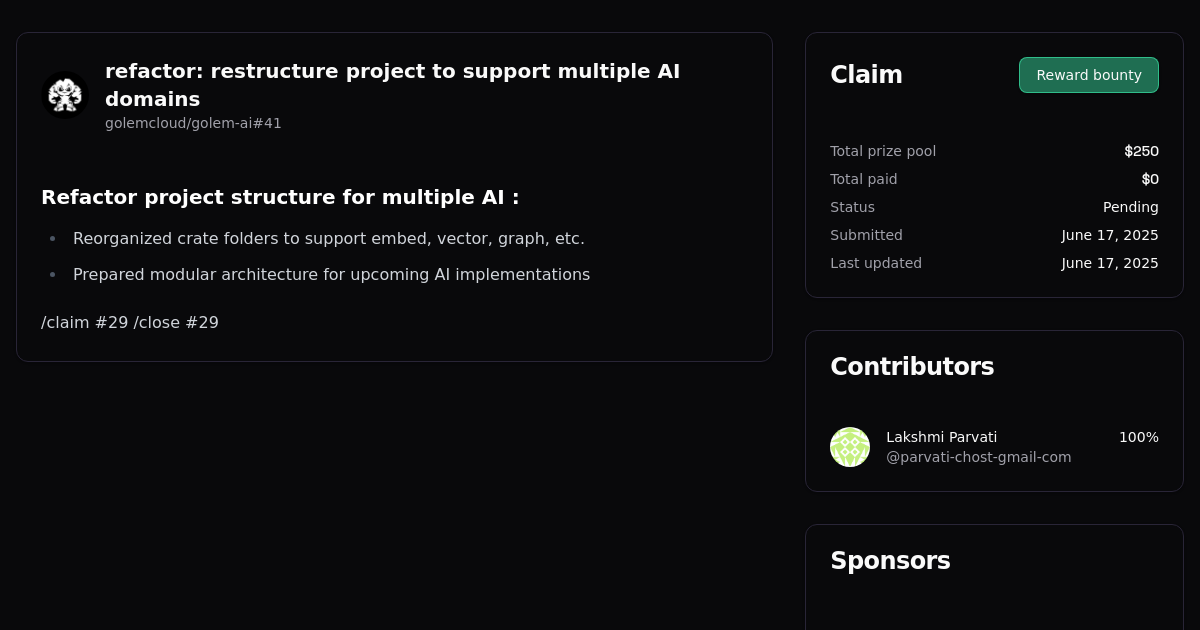
Task: Click the Last updated date value
Action: click(1110, 263)
